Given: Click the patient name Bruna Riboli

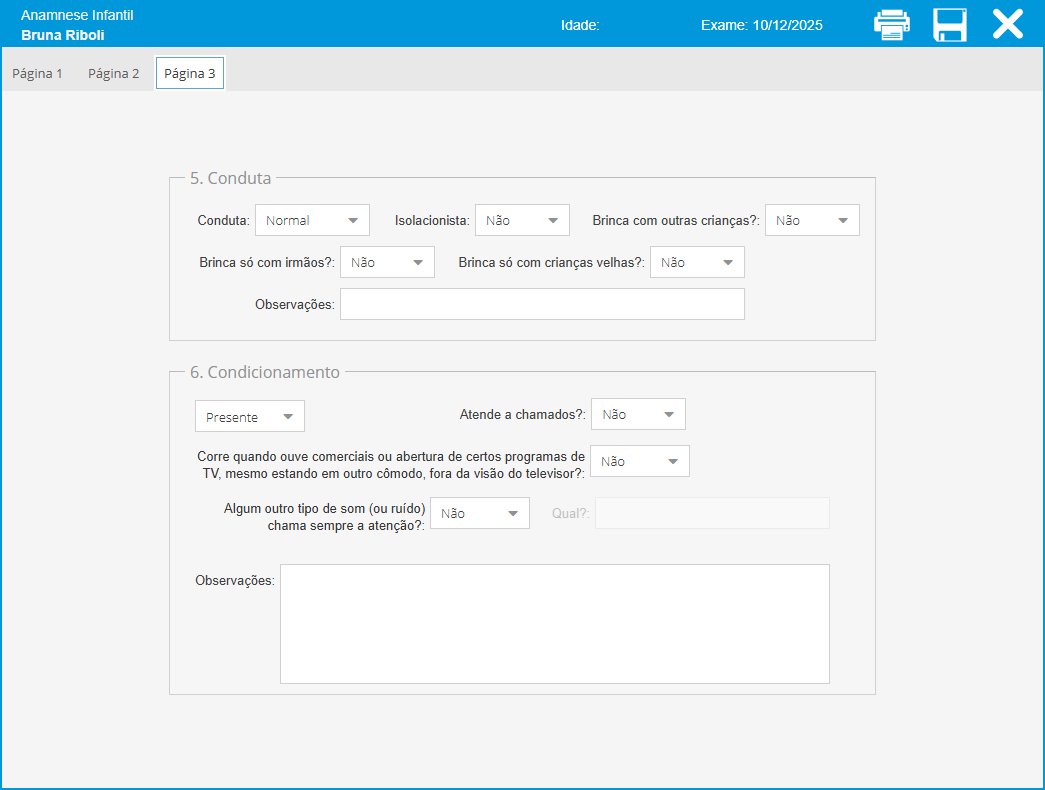Looking at the screenshot, I should point(63,35).
